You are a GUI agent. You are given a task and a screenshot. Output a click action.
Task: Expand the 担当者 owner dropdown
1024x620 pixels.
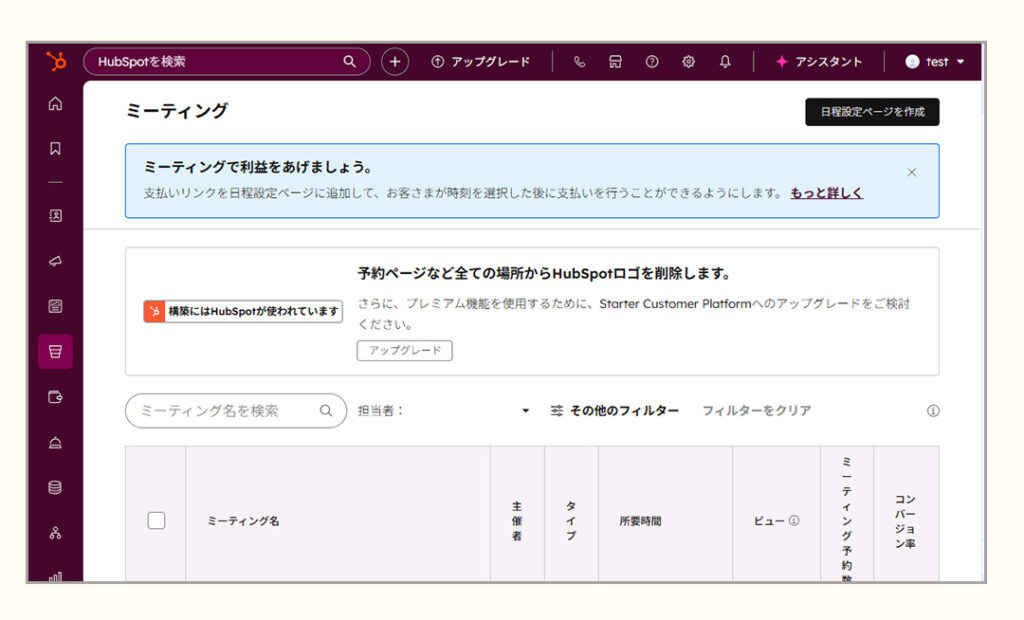[525, 411]
